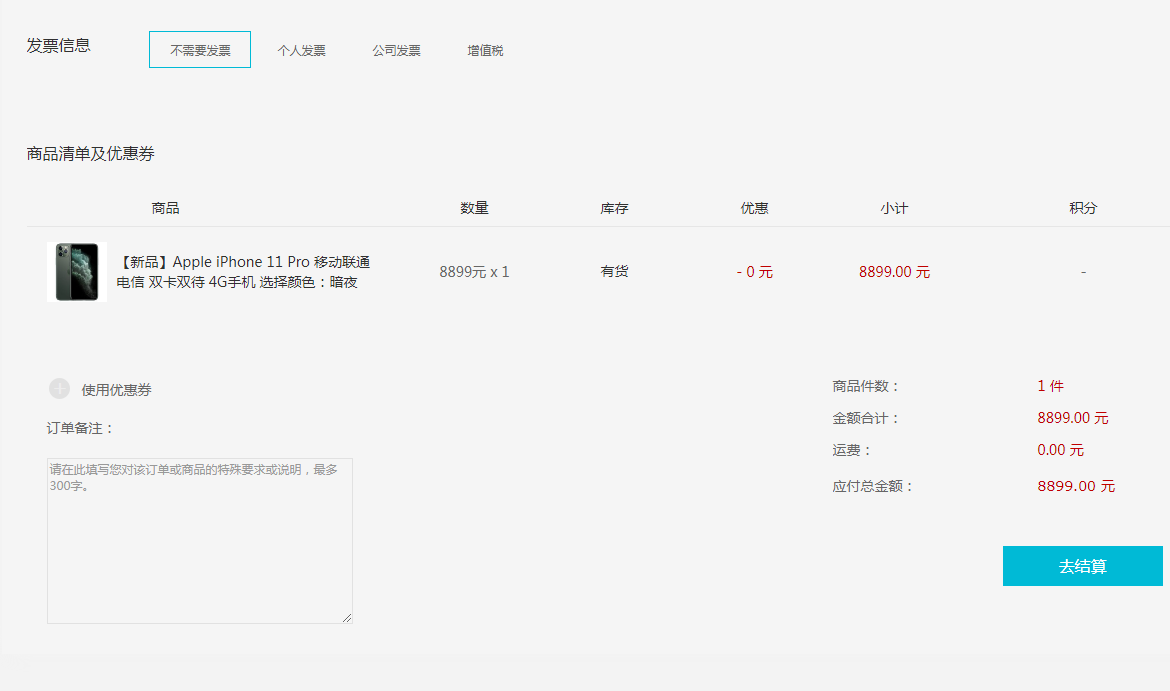Screen dimensions: 1170x691
Task: Click the 应付总金额 label
Action: coord(873,487)
